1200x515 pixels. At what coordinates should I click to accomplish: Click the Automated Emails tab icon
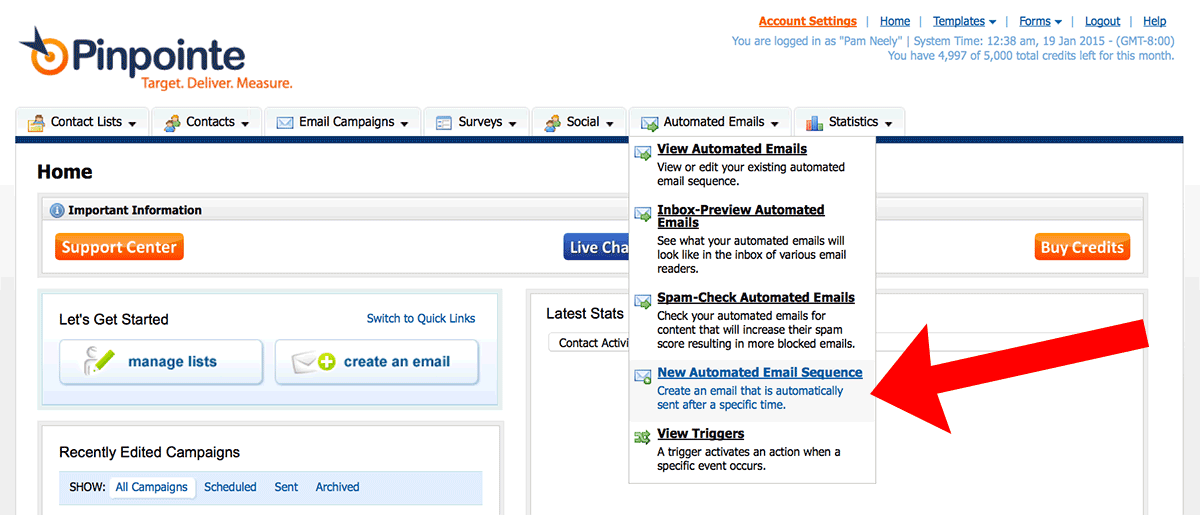pos(650,124)
